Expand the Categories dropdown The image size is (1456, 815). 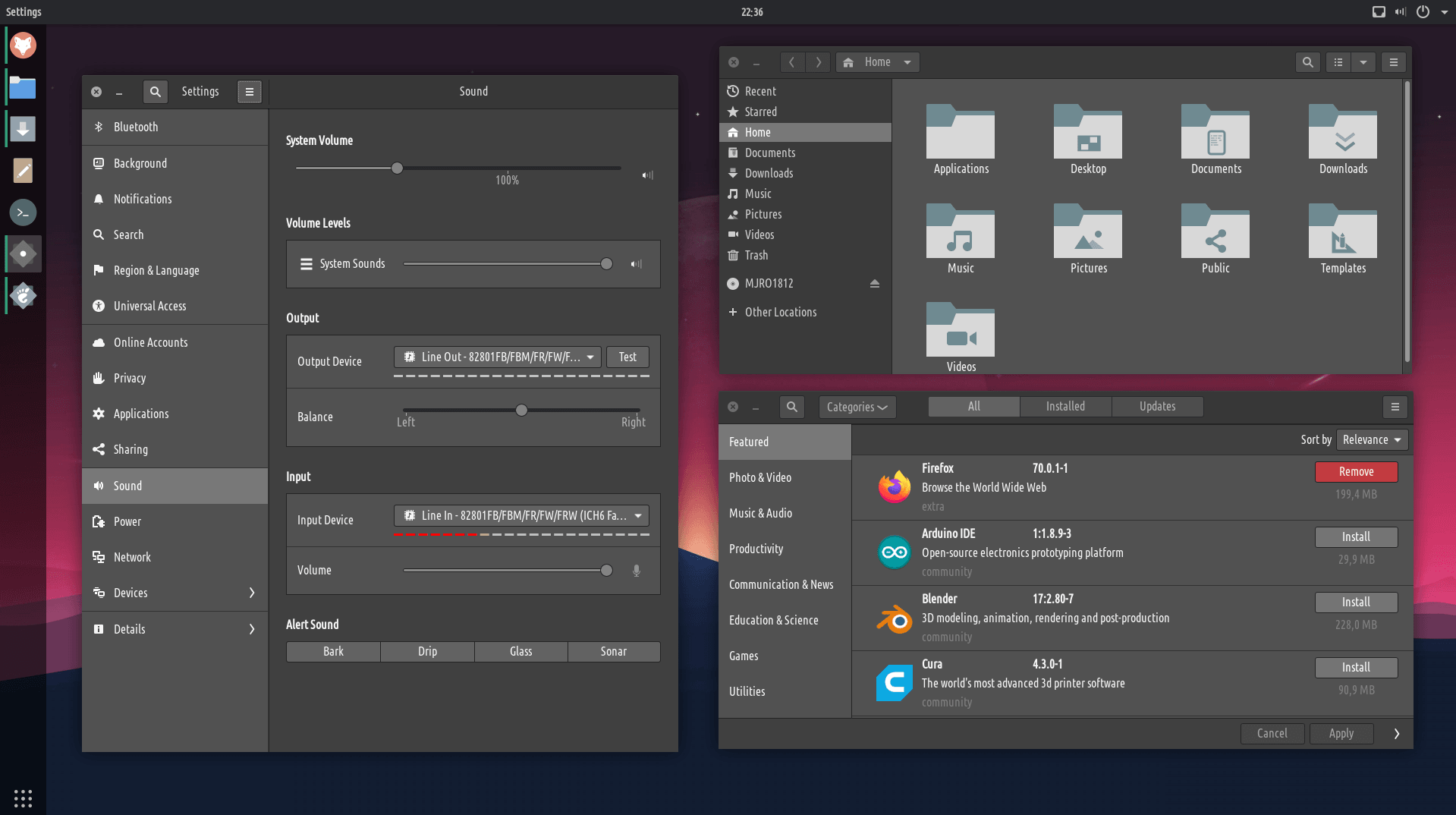[857, 407]
